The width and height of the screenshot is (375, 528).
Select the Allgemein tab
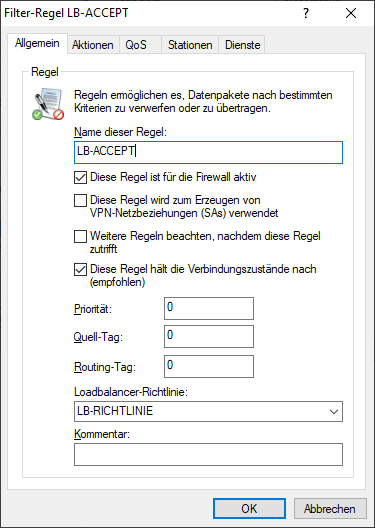[x=37, y=43]
